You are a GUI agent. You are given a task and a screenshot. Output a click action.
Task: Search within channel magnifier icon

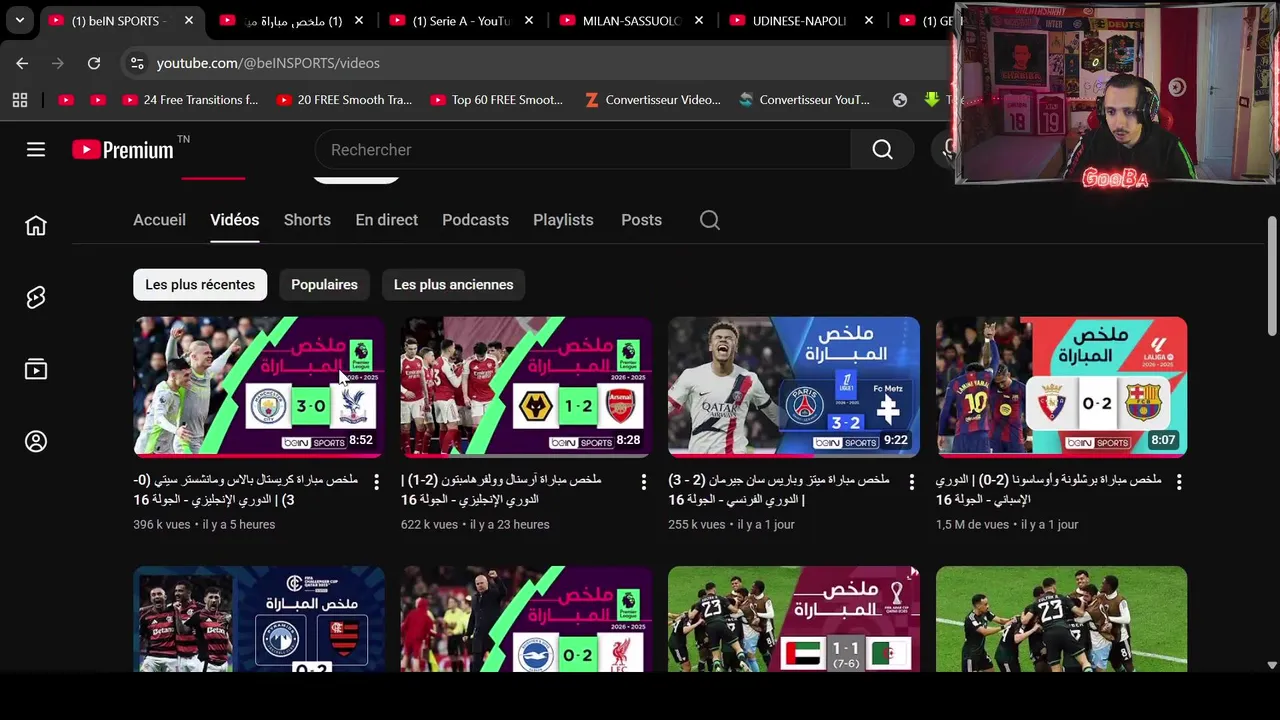(x=710, y=220)
